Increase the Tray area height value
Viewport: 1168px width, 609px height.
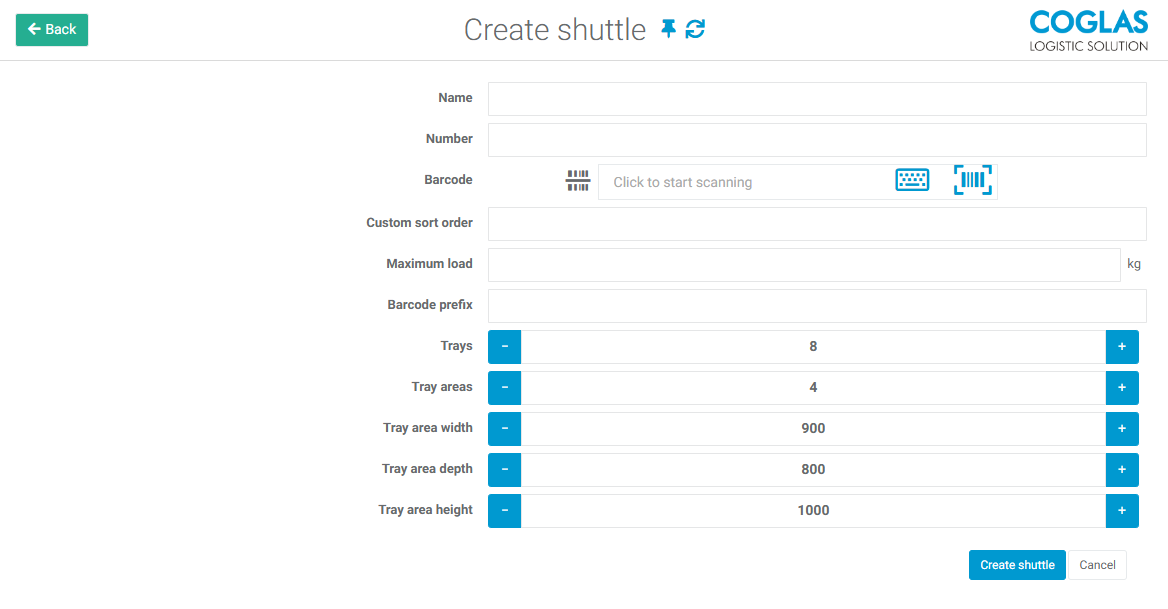click(x=1122, y=511)
